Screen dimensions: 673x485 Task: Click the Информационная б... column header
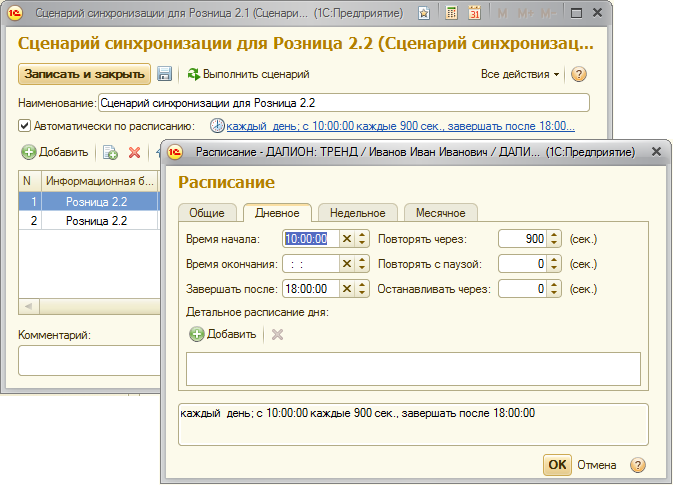click(100, 181)
